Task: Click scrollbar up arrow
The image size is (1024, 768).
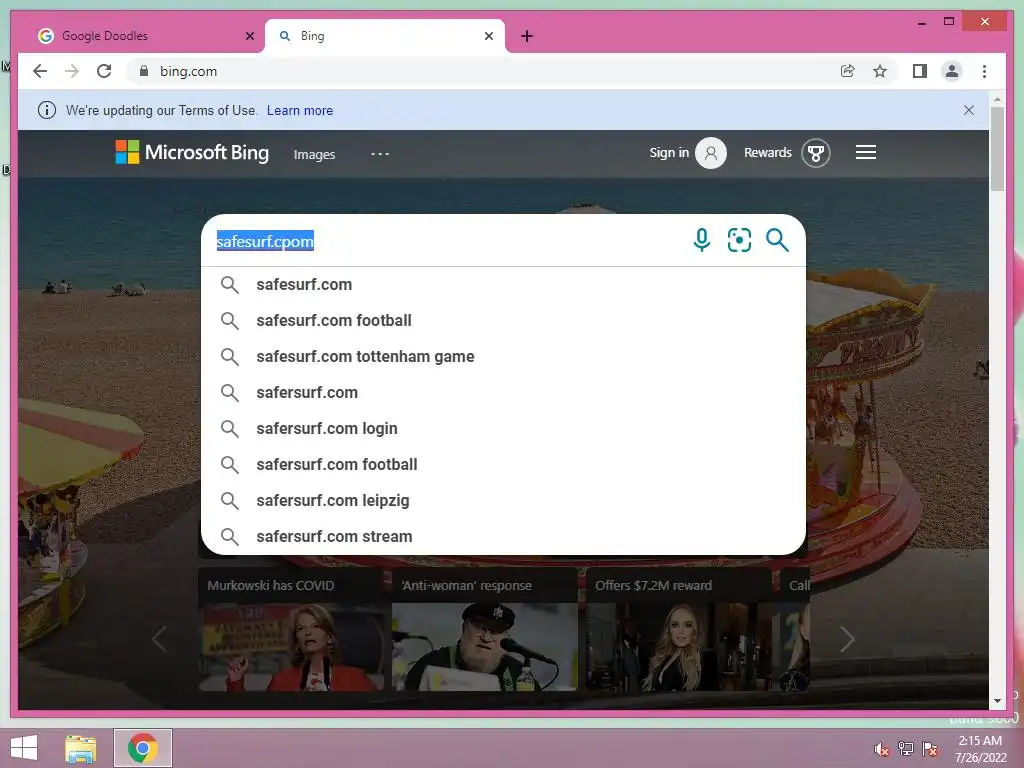Action: (997, 99)
